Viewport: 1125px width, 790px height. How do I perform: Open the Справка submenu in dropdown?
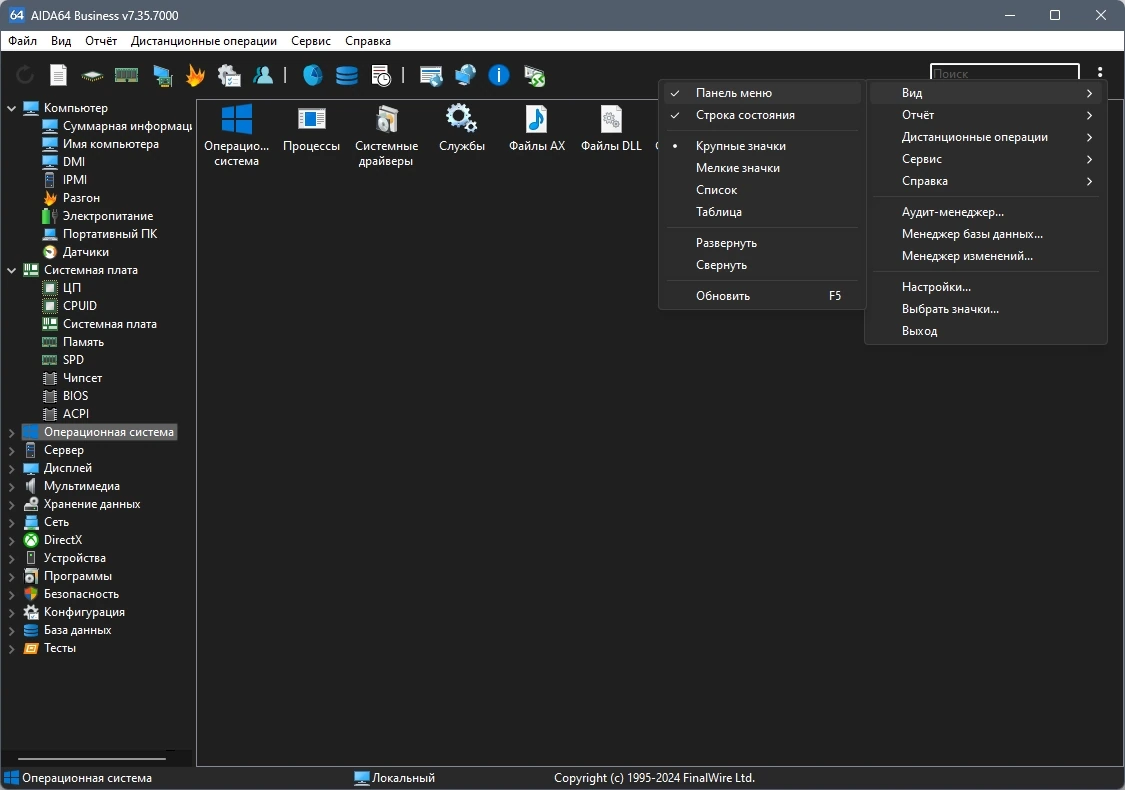point(986,181)
